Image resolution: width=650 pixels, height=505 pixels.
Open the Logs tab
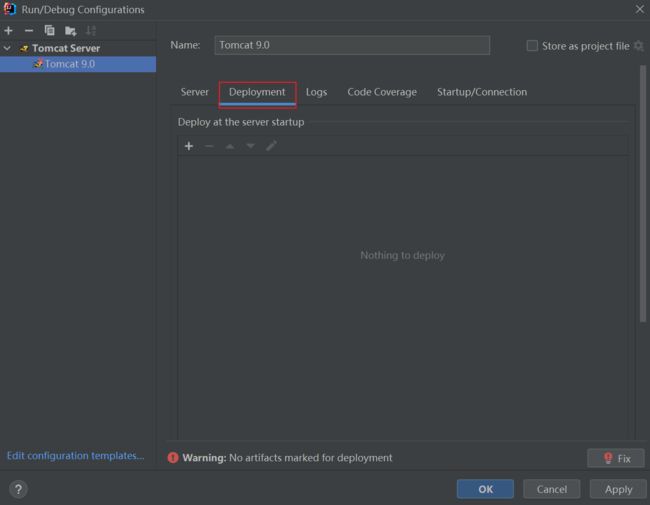316,92
